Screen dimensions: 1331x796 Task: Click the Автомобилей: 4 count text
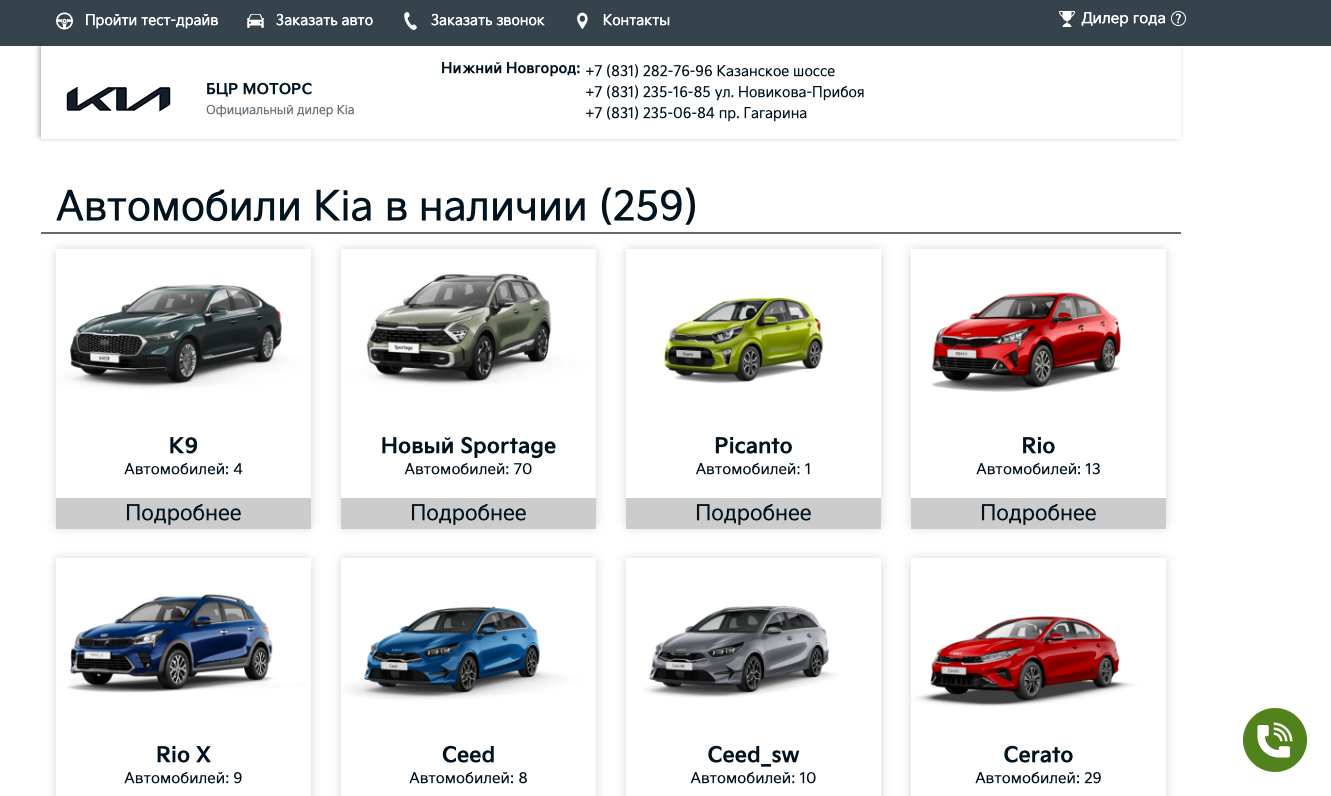(x=183, y=469)
